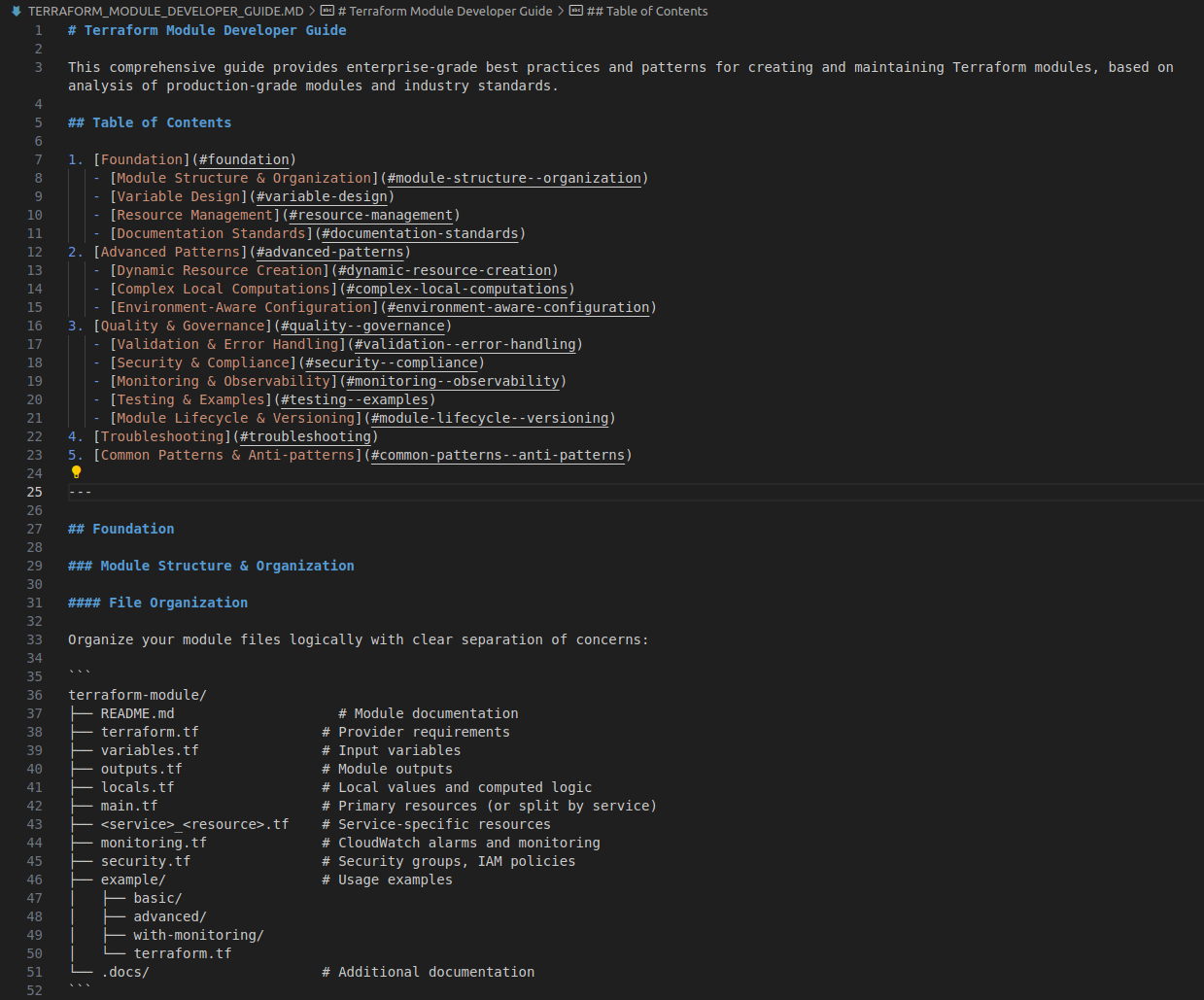Screen dimensions: 1204x1000
Task: Follow the #module-lifecycle--versioning link
Action: click(x=490, y=418)
